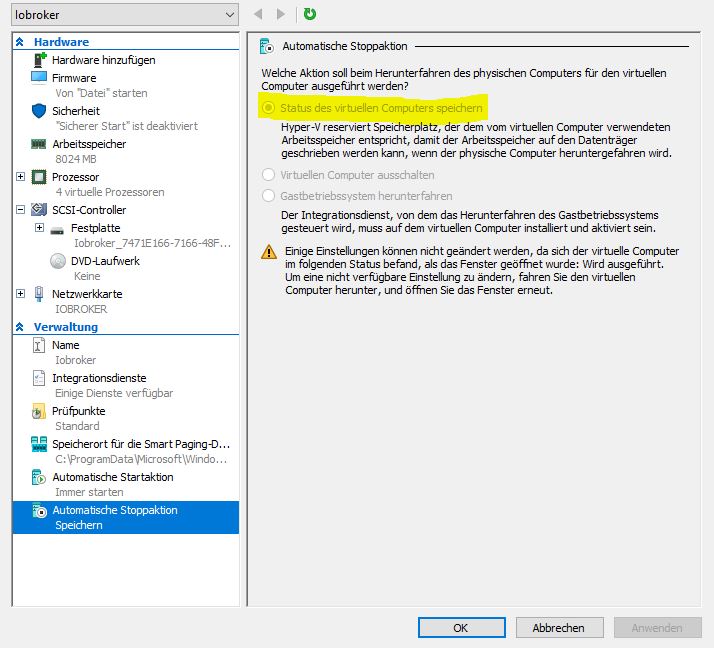This screenshot has width=714, height=648.
Task: Click 'Einige Dienste verfügbar' text
Action: (x=114, y=393)
